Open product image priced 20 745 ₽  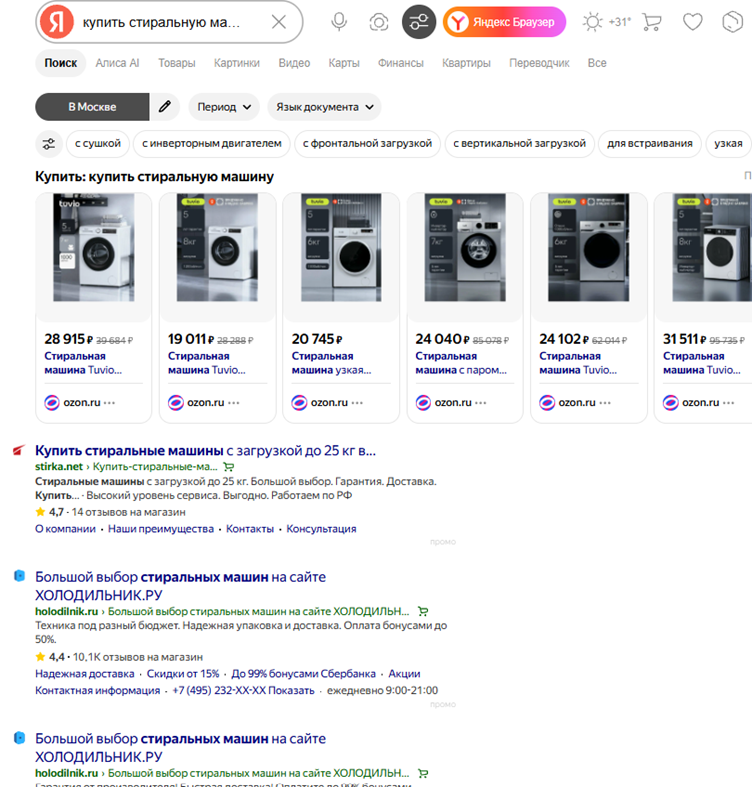pos(341,247)
